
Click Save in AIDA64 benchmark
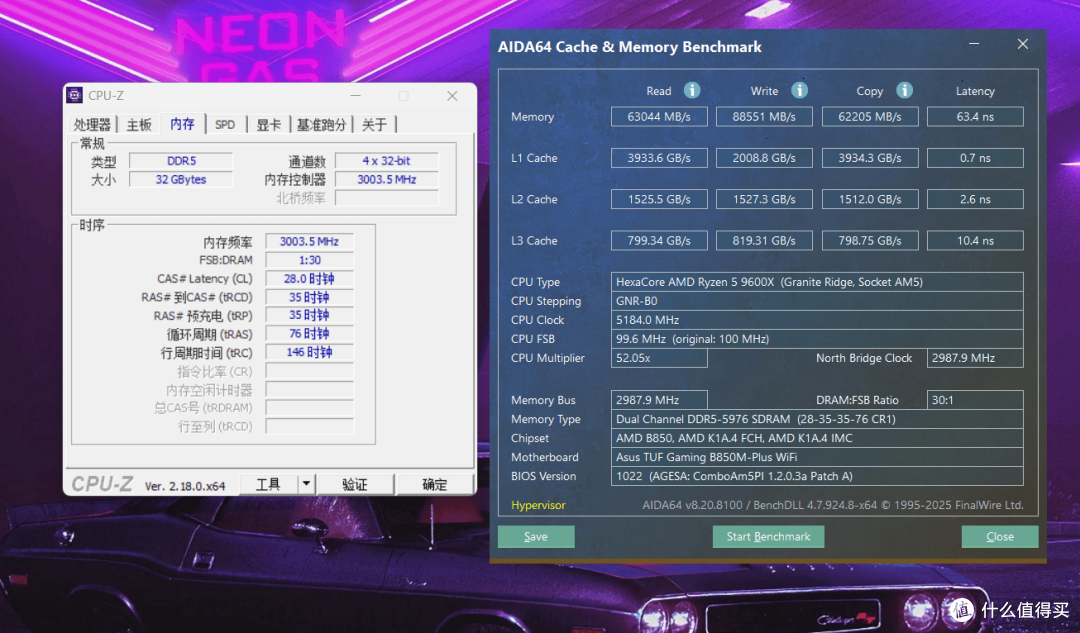(536, 537)
